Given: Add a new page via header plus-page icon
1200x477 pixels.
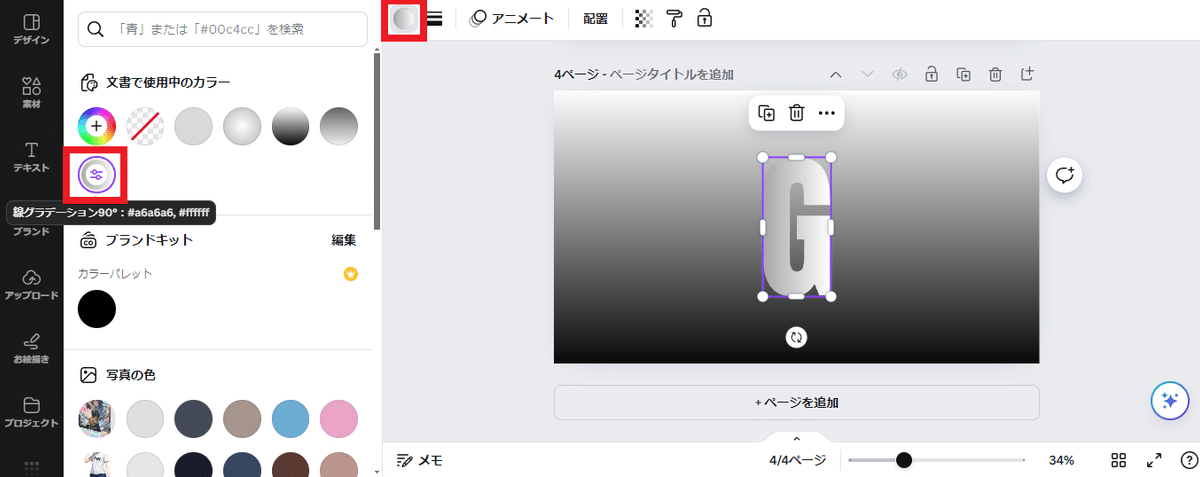Looking at the screenshot, I should [1027, 74].
